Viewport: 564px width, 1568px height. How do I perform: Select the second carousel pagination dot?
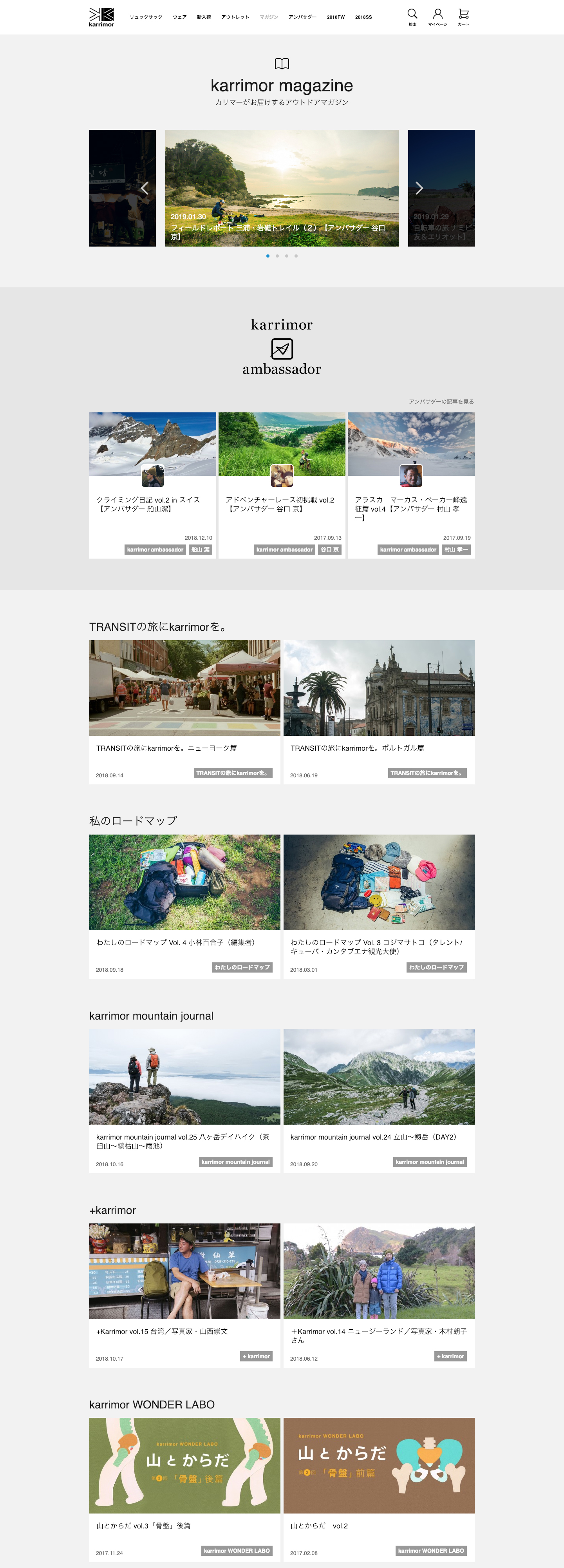pyautogui.click(x=277, y=256)
